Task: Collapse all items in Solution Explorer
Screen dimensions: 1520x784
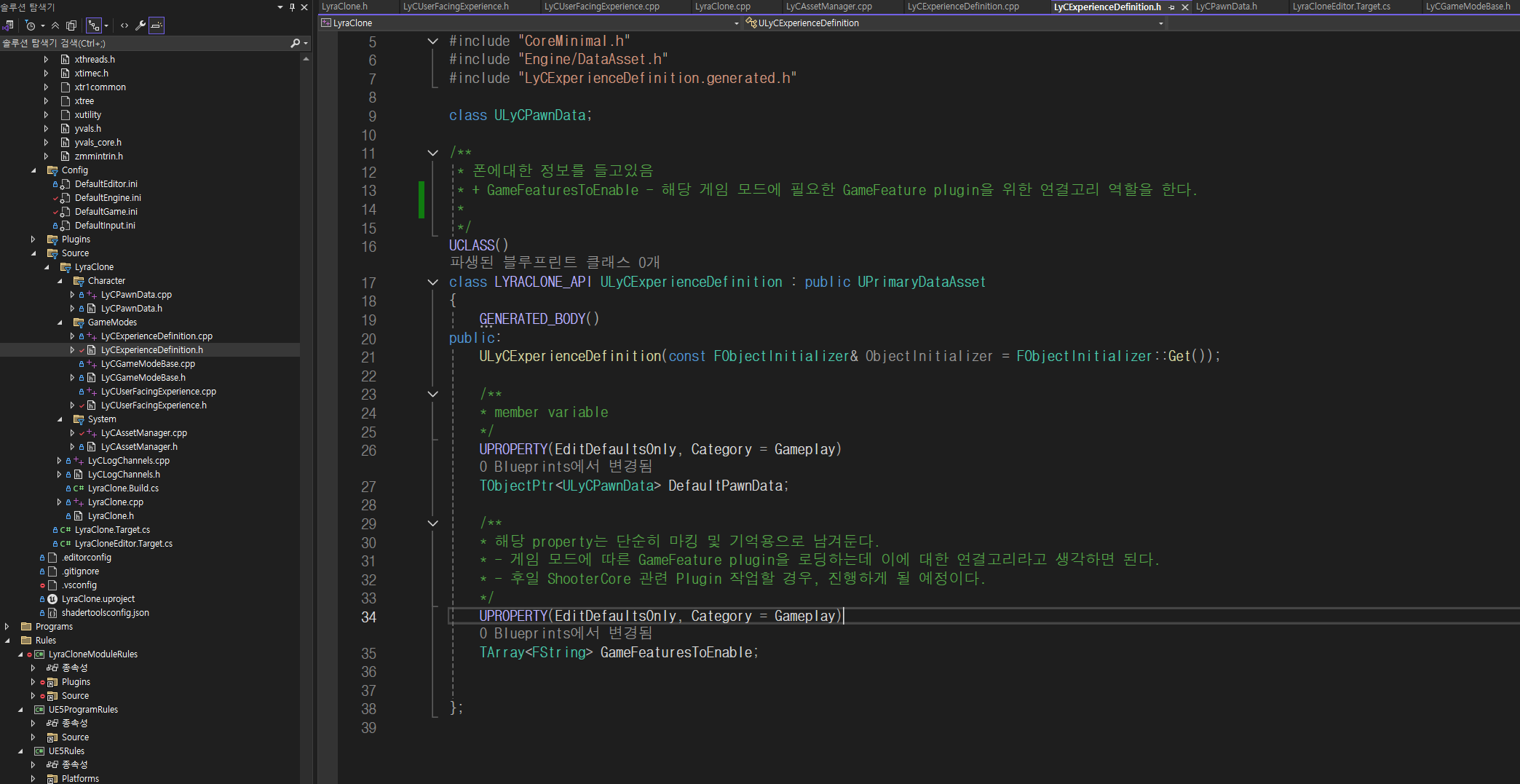Action: [x=55, y=25]
